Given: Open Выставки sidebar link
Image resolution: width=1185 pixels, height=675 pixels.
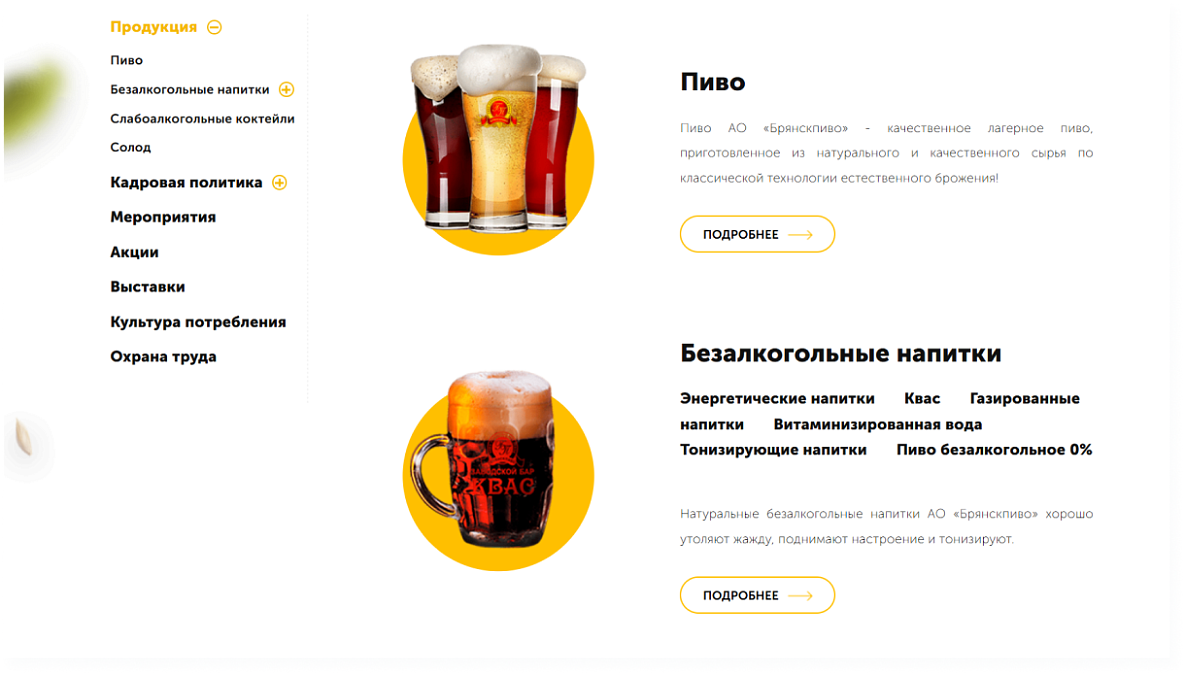Looking at the screenshot, I should point(147,286).
